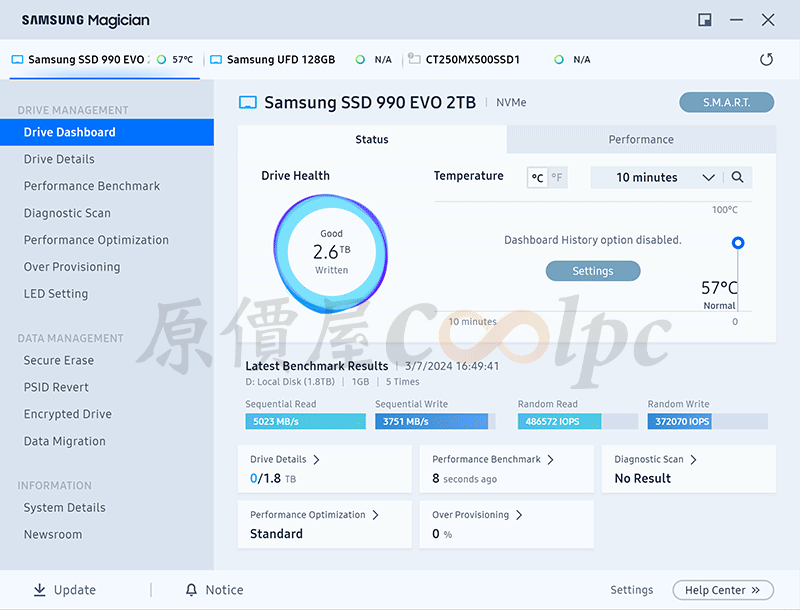Click the Samsung SSD 990 EVO drive icon
Image resolution: width=800 pixels, height=610 pixels.
[17, 60]
